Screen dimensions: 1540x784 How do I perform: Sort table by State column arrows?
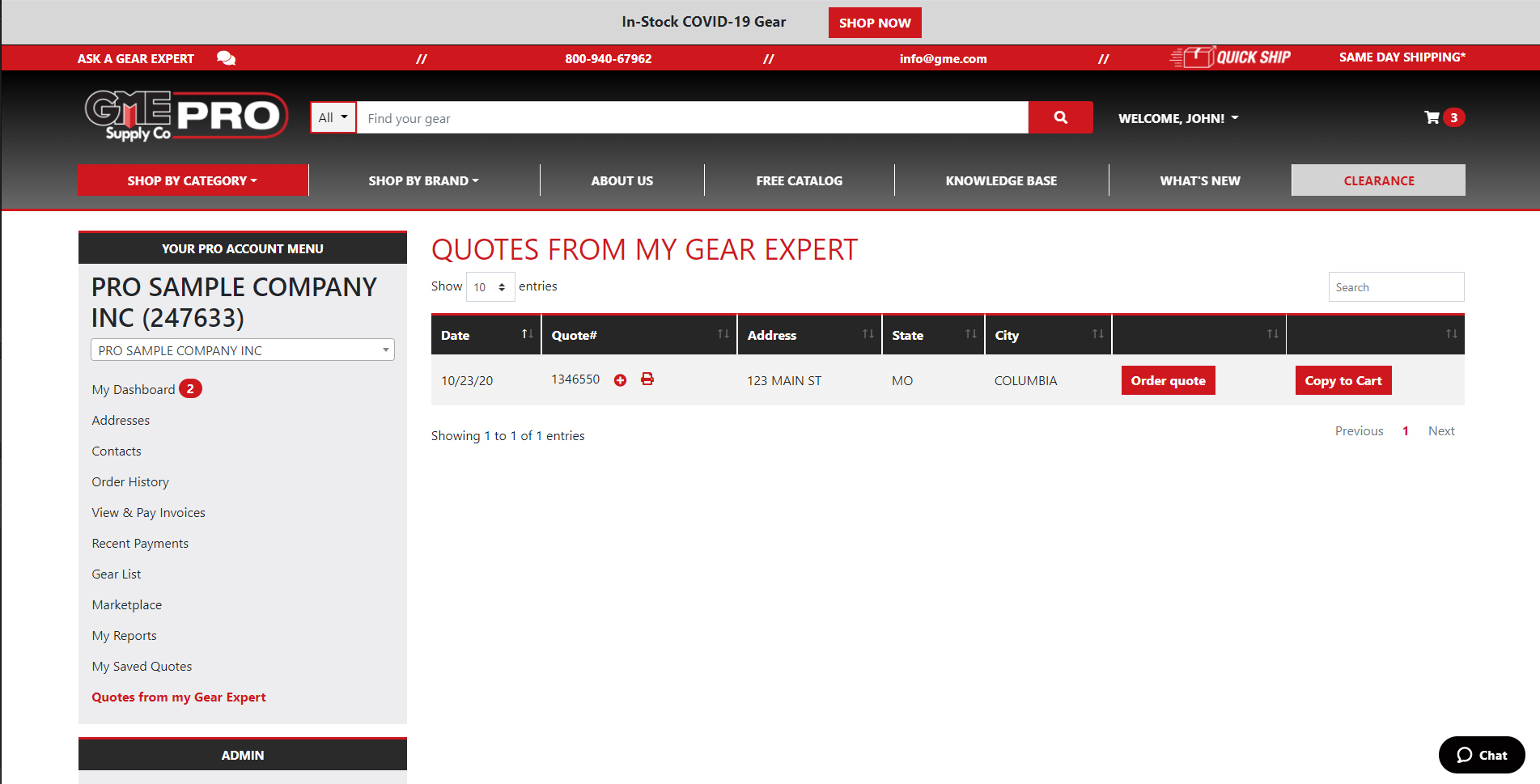point(971,334)
